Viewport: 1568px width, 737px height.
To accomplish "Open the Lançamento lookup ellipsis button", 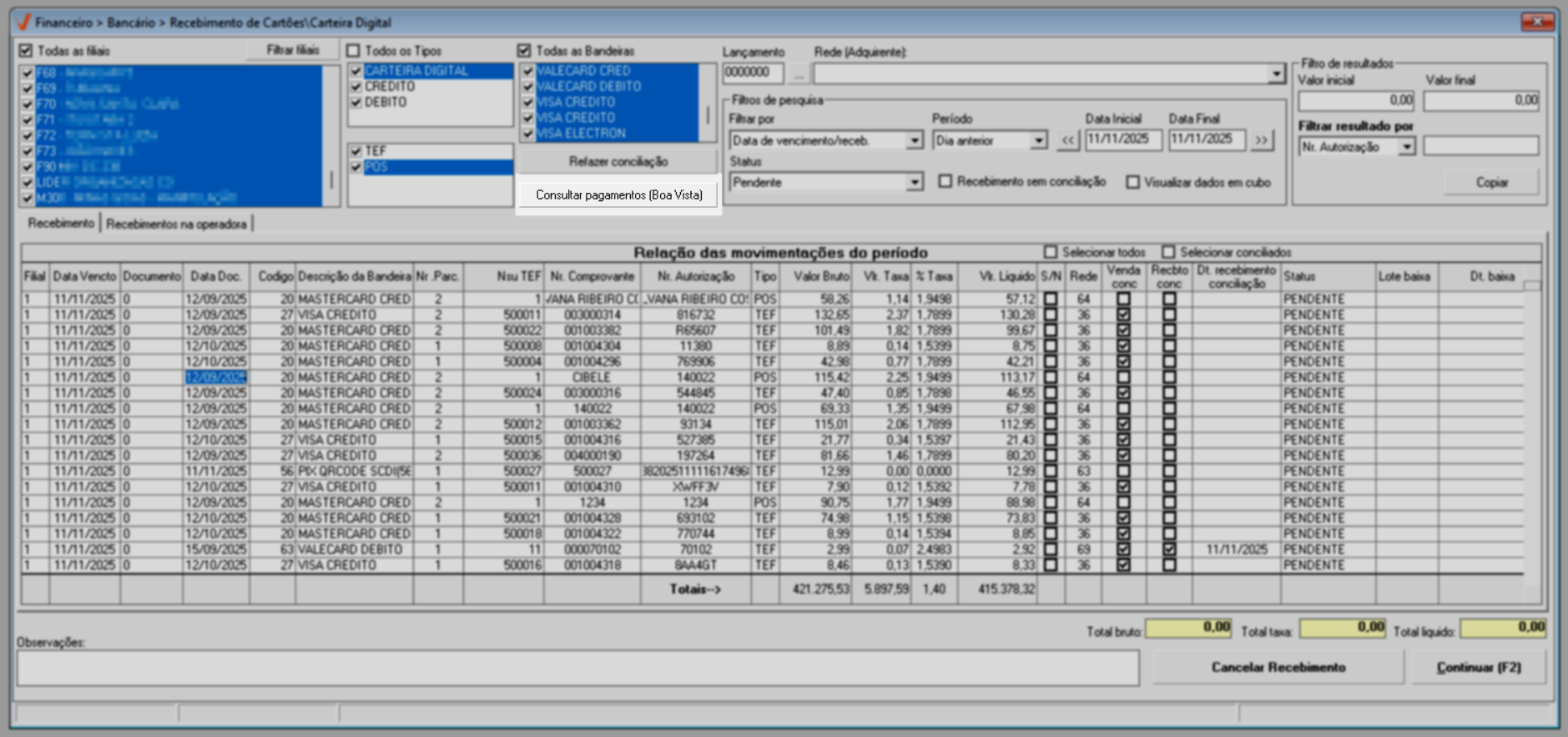I will pos(799,74).
